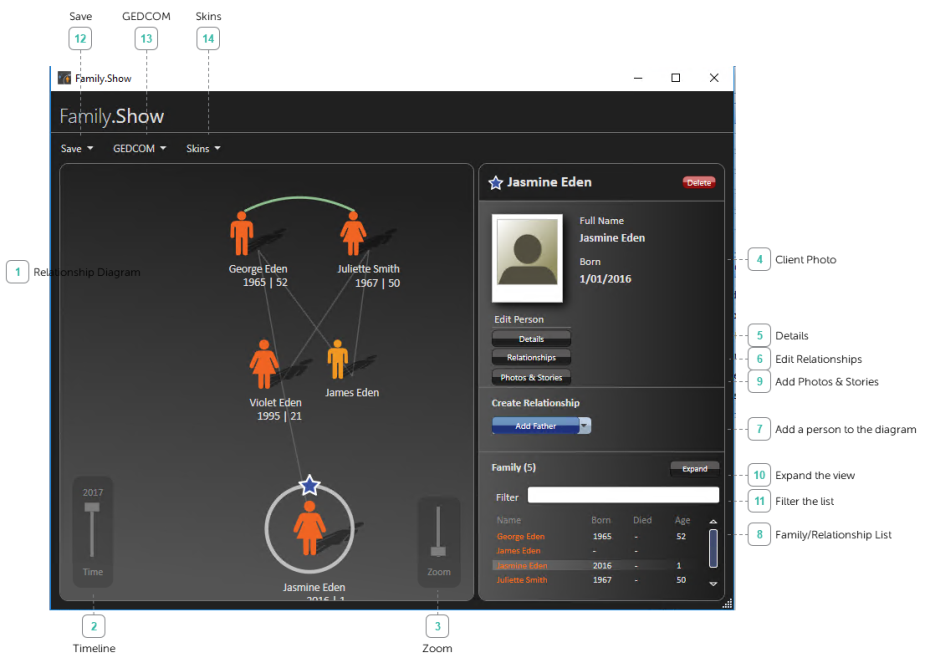The width and height of the screenshot is (930, 668).
Task: Click the Time slider handle
Action: [x=92, y=507]
